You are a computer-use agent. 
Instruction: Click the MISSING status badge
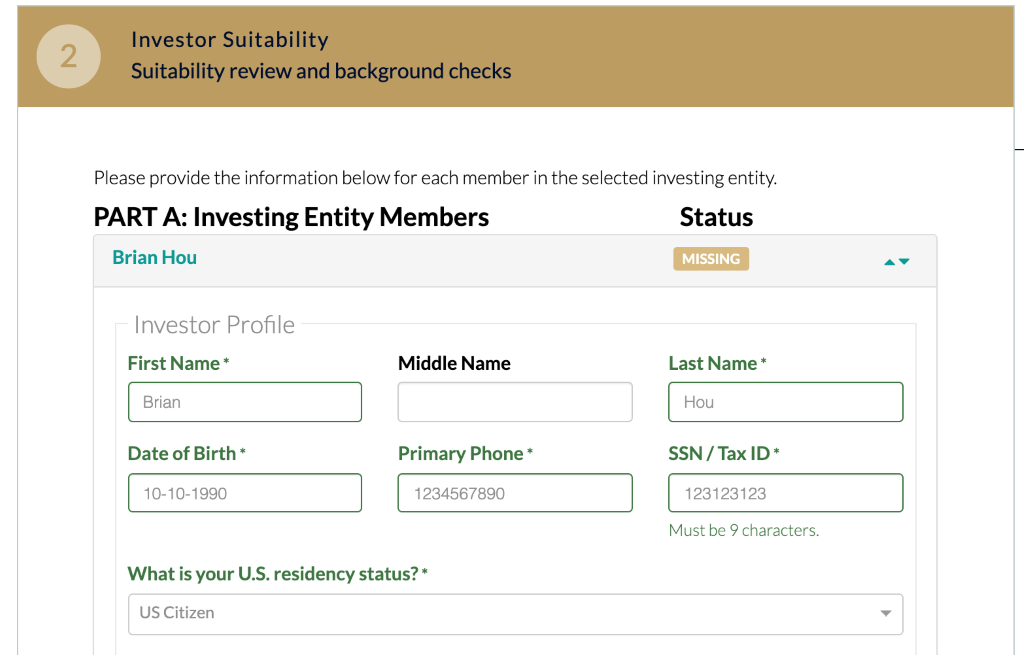(x=711, y=259)
